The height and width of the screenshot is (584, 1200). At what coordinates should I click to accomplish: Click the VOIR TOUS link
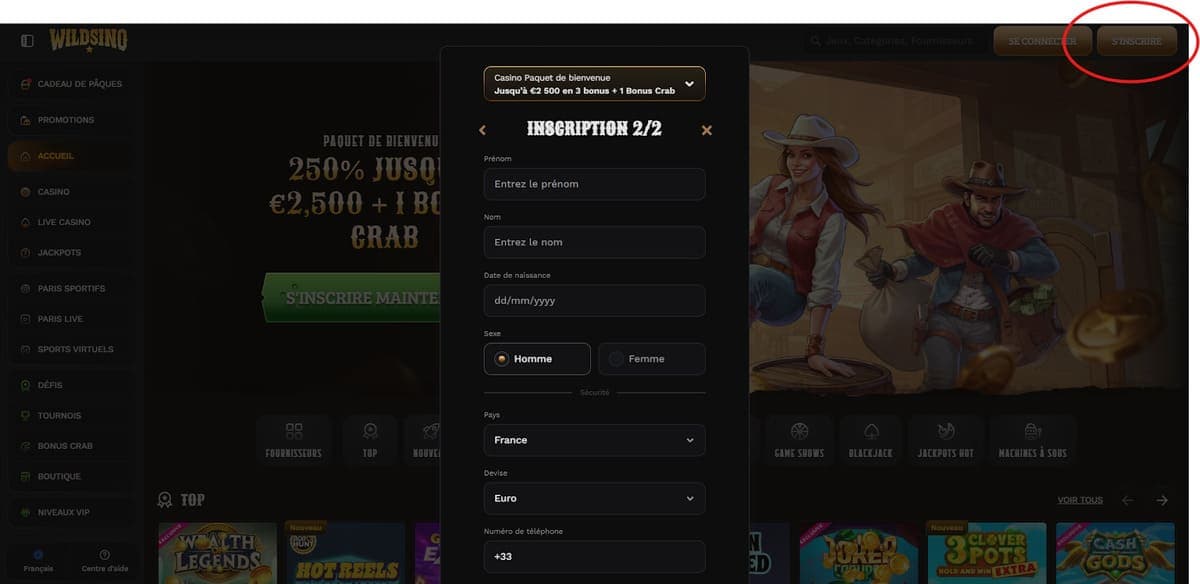[1080, 499]
